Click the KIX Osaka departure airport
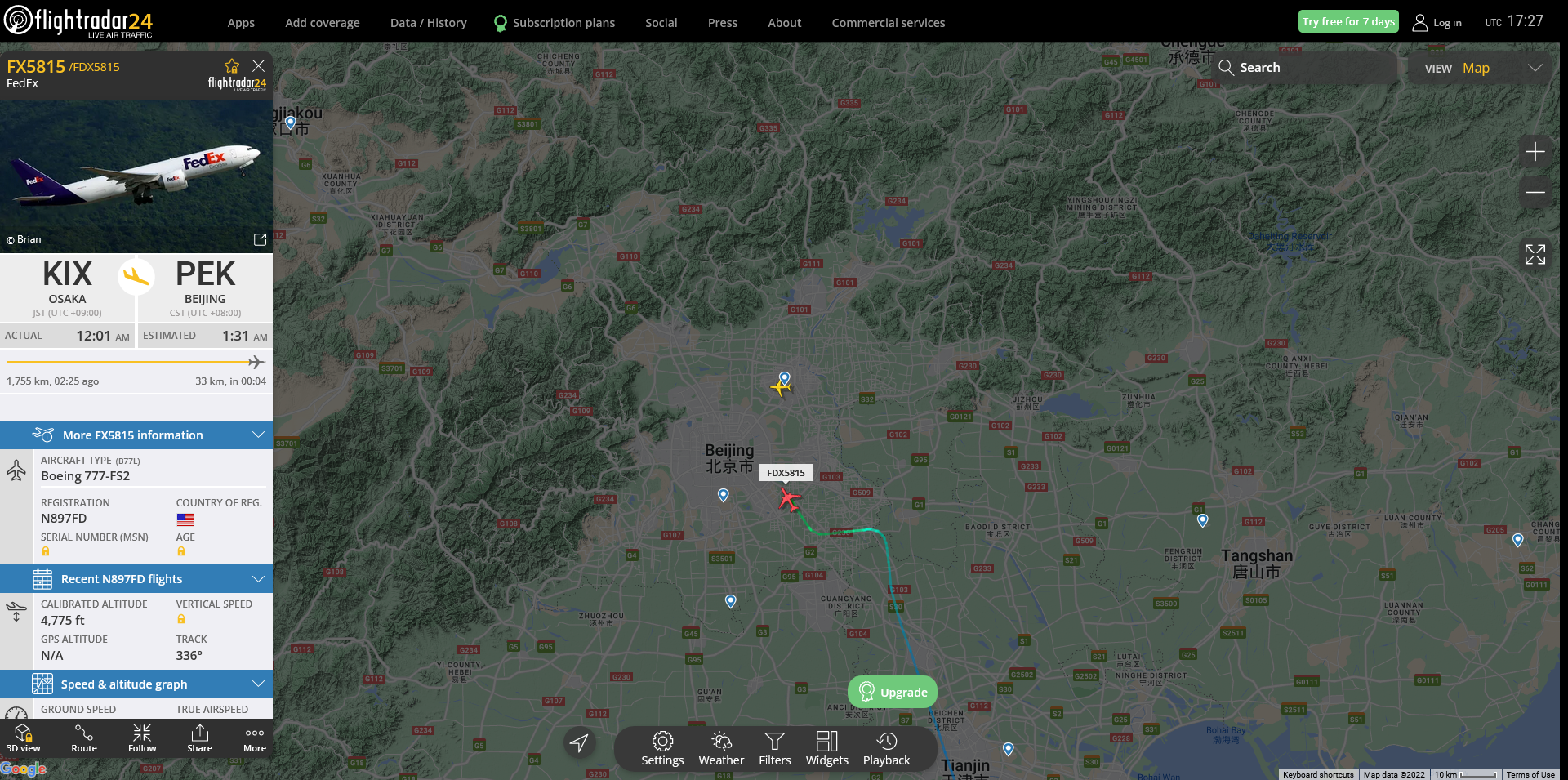The width and height of the screenshot is (1568, 780). (67, 287)
